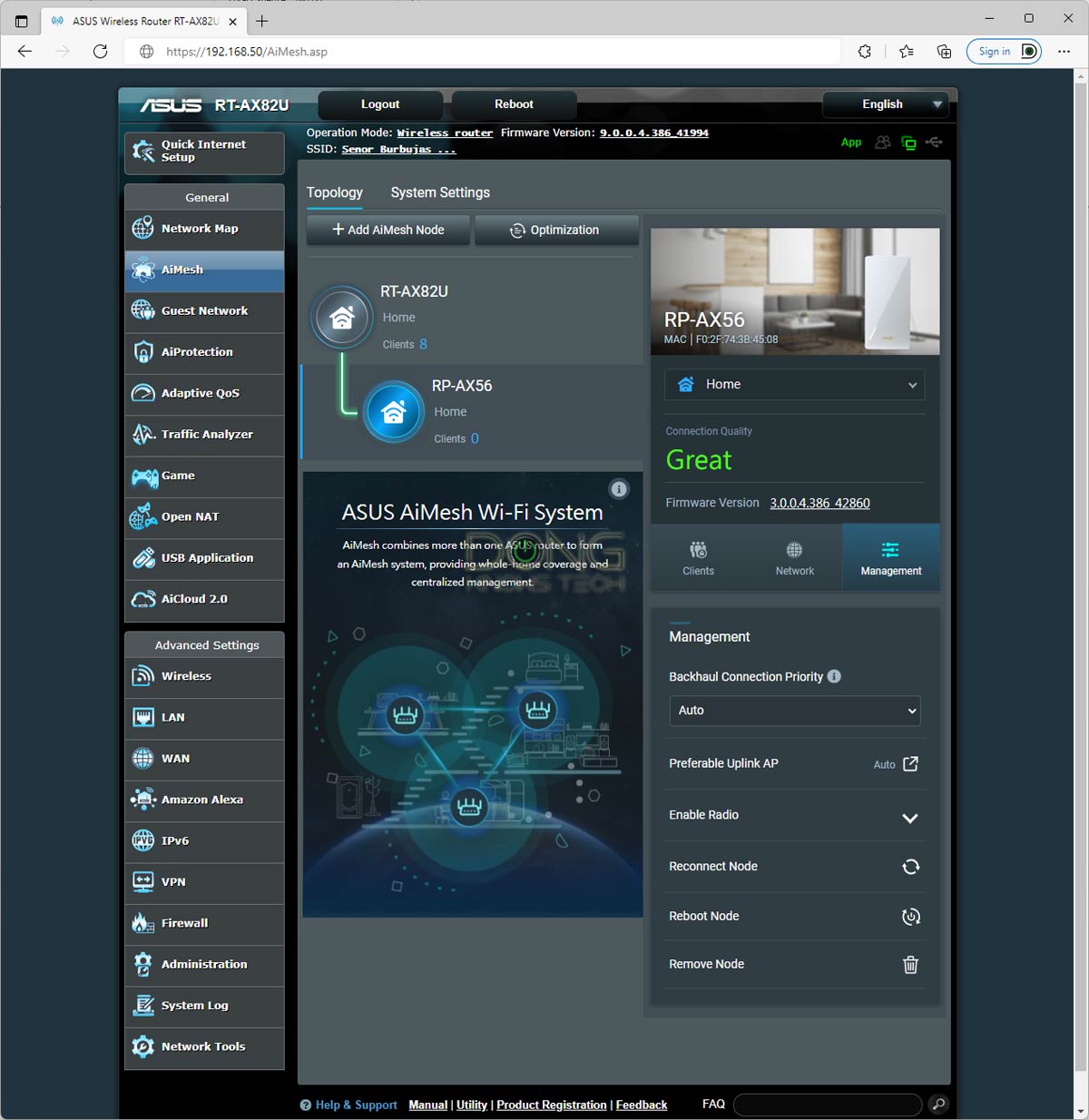Image resolution: width=1089 pixels, height=1120 pixels.
Task: Open the Game section
Action: tap(204, 476)
